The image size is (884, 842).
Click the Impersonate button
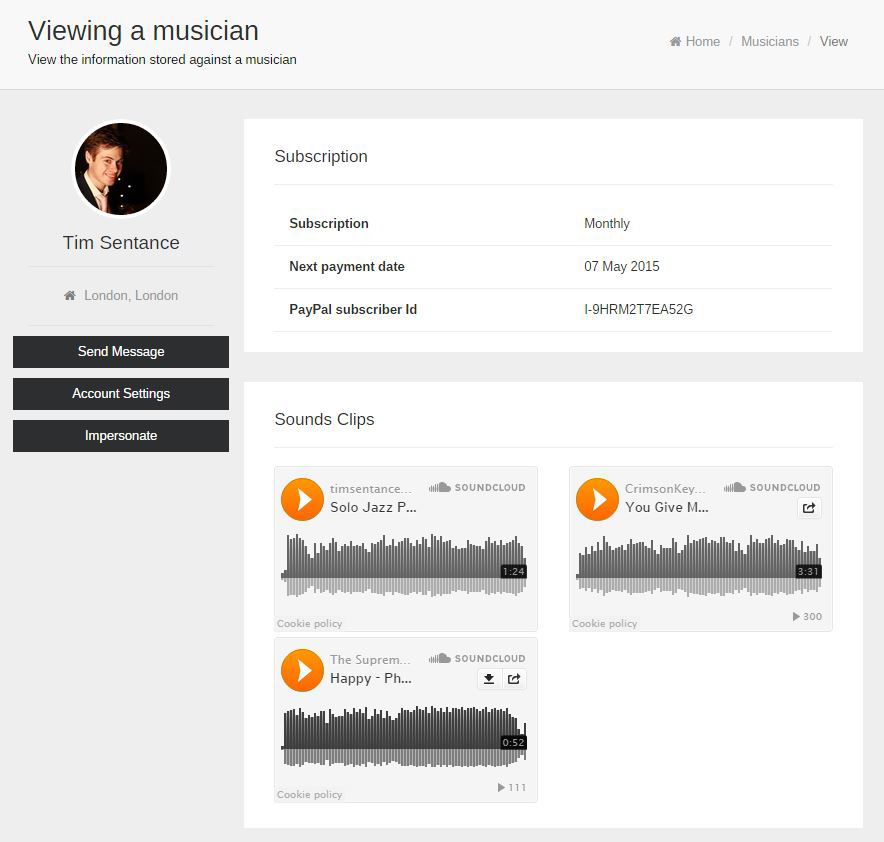click(x=121, y=436)
